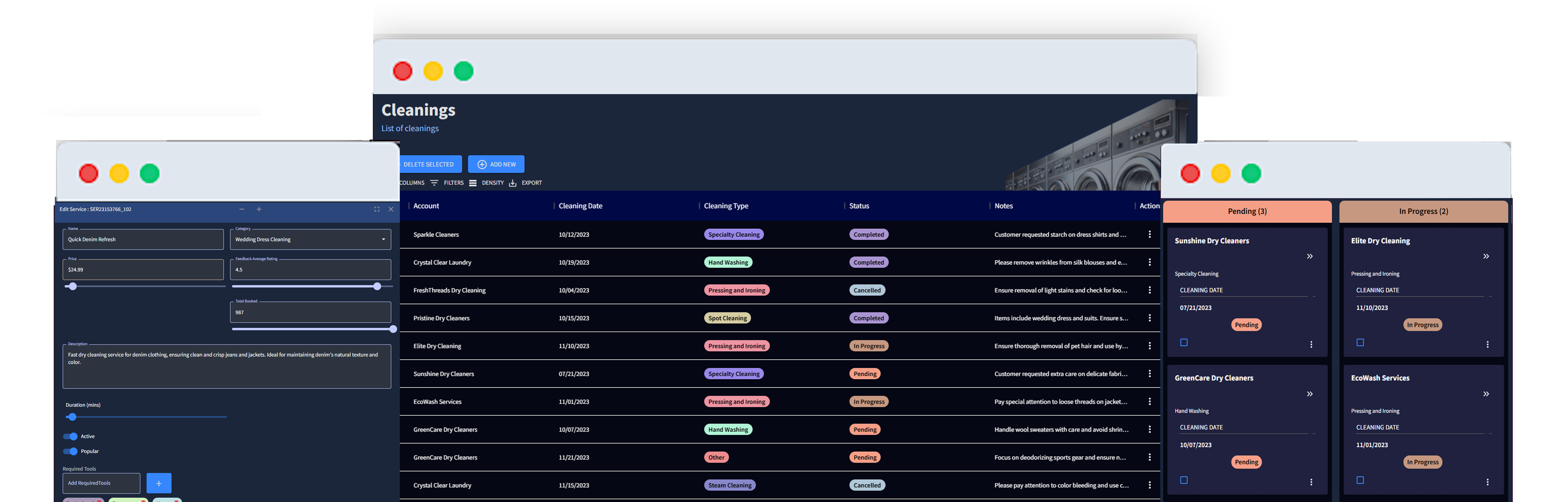Viewport: 1568px width, 502px height.
Task: Click the plus icon in the Edit Service title bar
Action: coord(259,209)
